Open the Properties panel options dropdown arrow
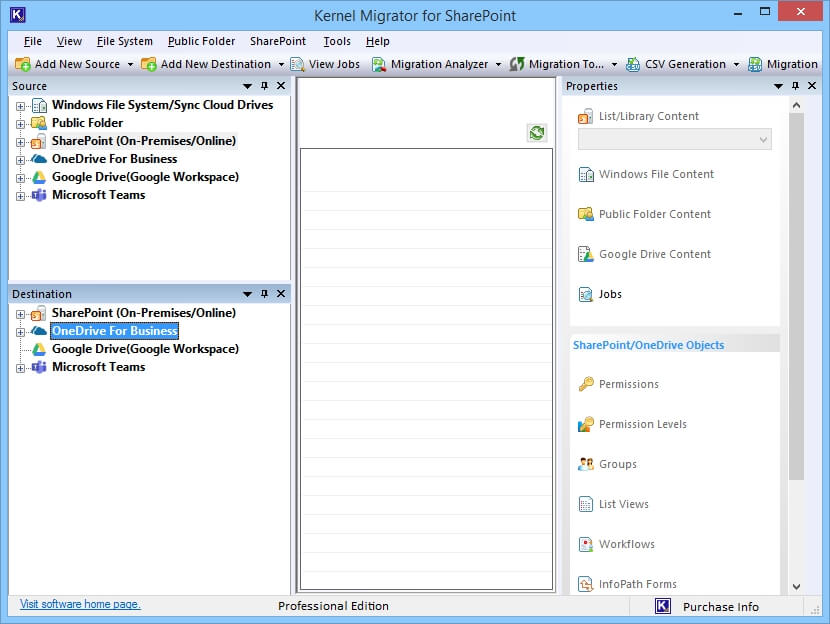The image size is (830, 624). (778, 86)
